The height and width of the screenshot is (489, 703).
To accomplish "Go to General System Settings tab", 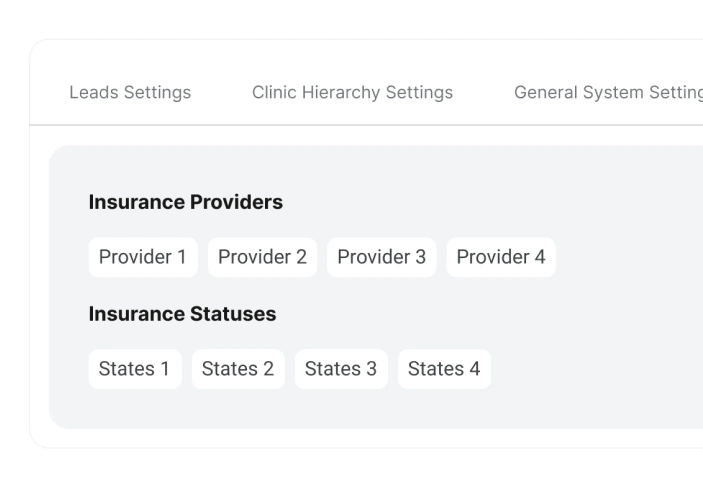I will coord(607,93).
